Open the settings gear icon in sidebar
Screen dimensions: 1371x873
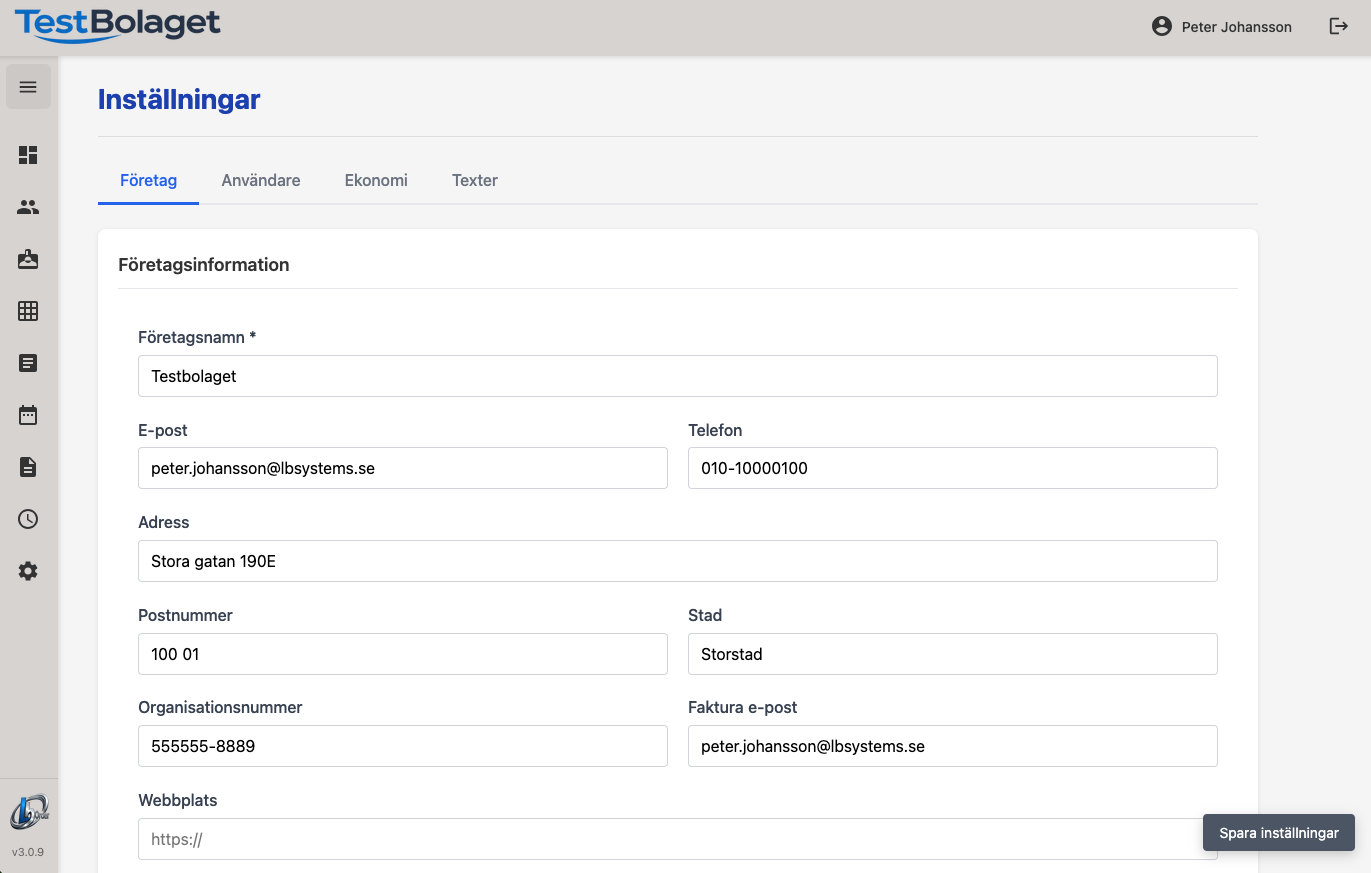tap(28, 571)
